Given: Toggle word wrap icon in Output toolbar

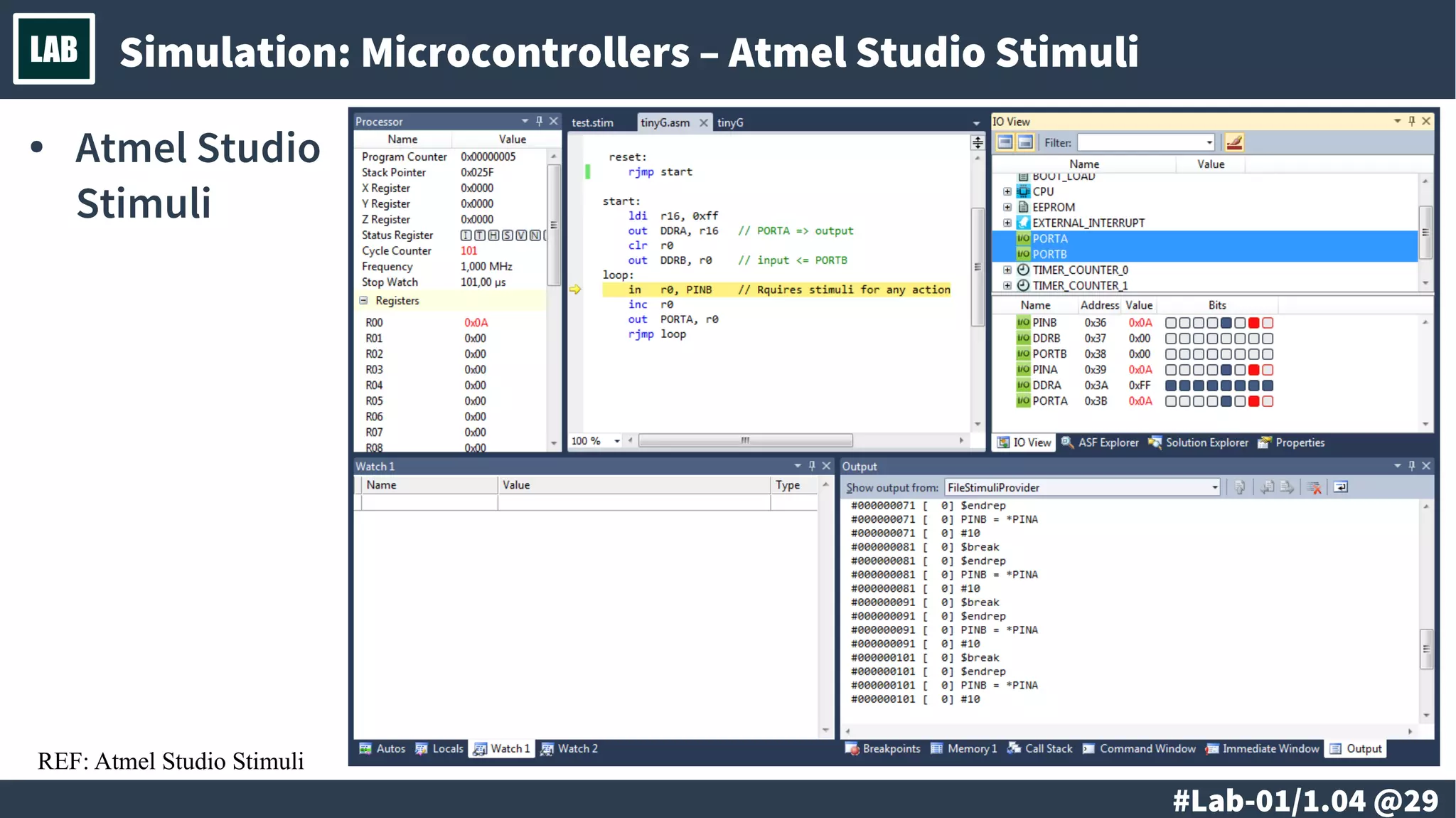Looking at the screenshot, I should point(1341,487).
